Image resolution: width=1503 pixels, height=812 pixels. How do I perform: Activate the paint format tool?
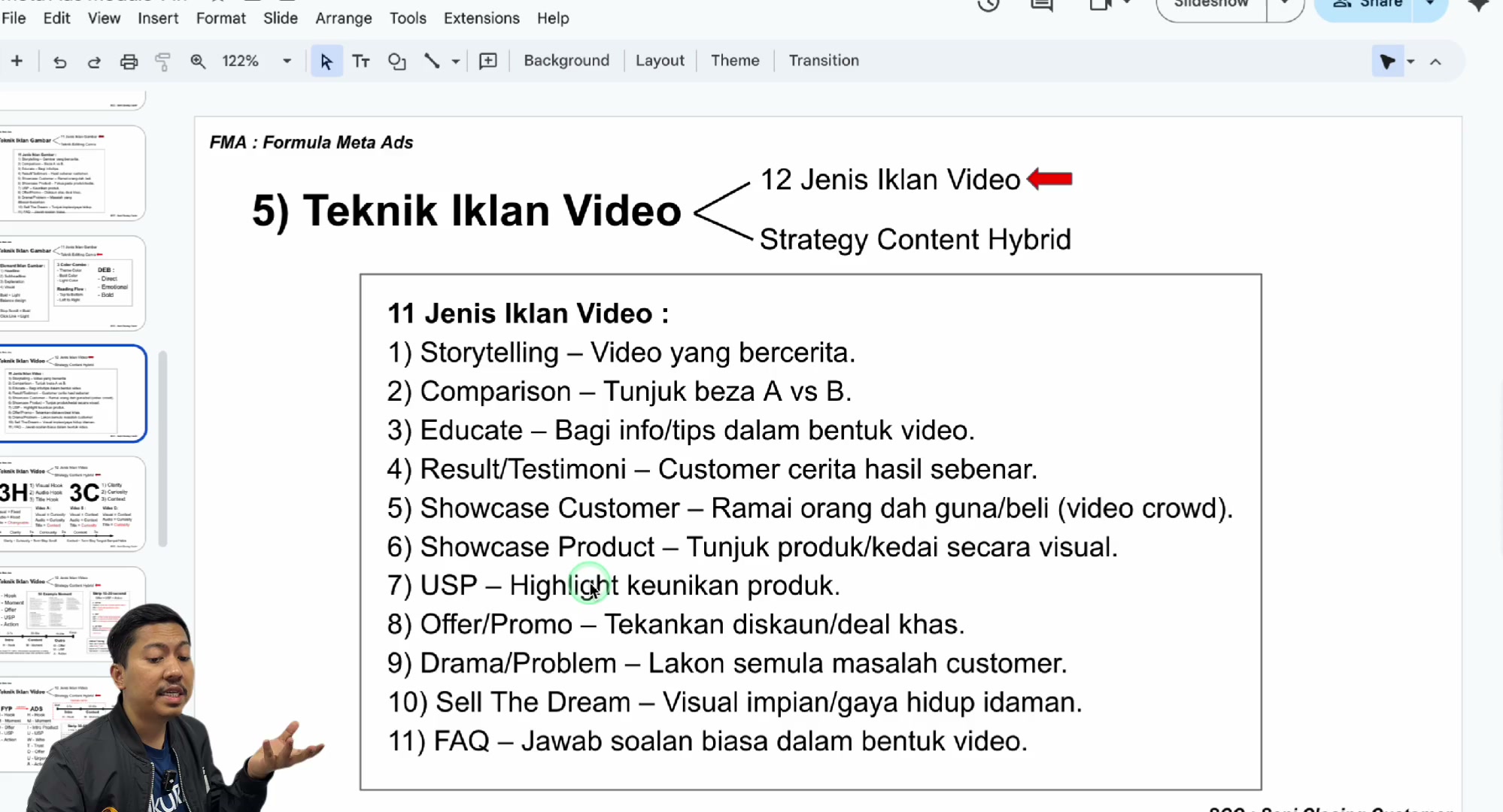click(x=162, y=62)
